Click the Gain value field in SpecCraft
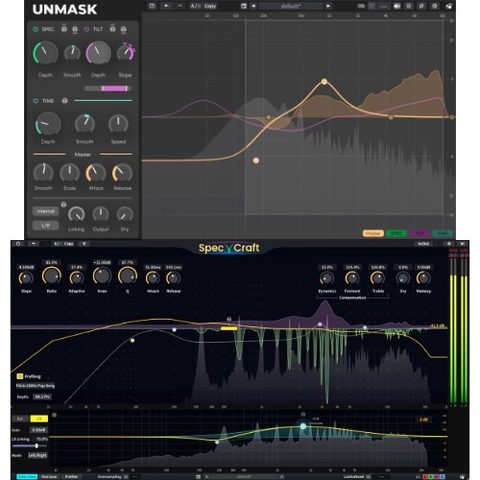This screenshot has height=480, width=480. 39,430
